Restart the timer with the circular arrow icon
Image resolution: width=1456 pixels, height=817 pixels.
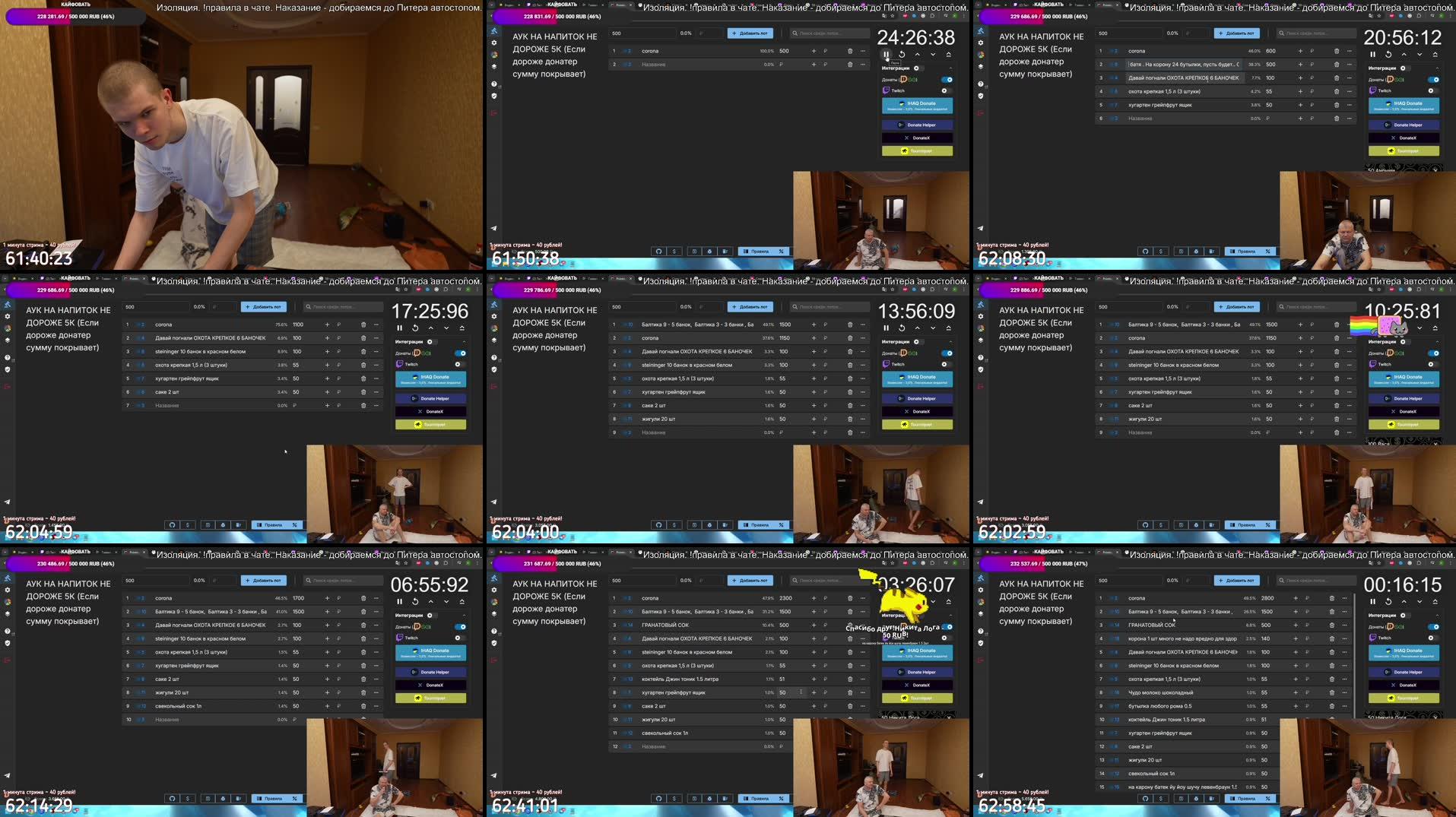(902, 54)
